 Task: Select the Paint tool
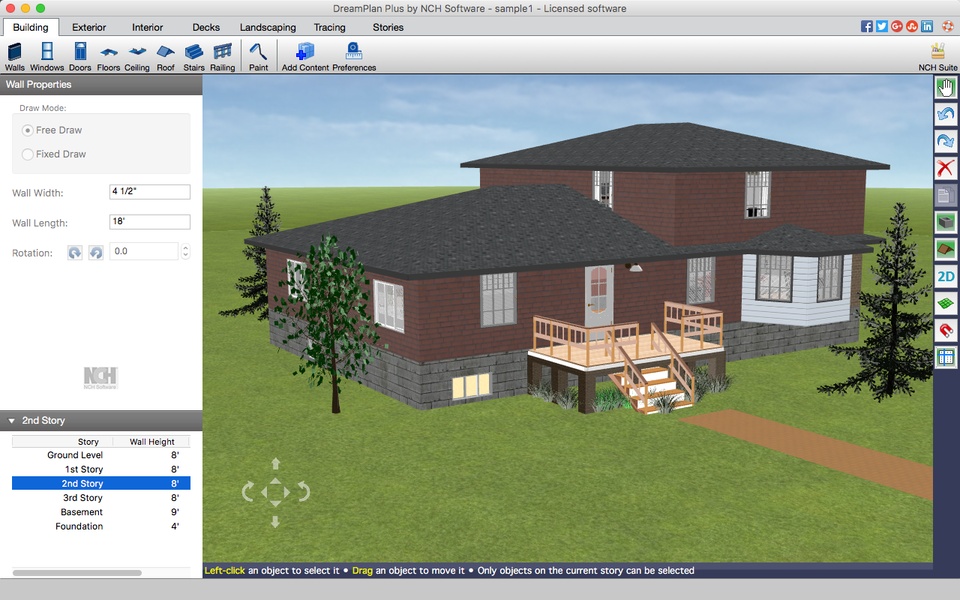click(x=258, y=56)
